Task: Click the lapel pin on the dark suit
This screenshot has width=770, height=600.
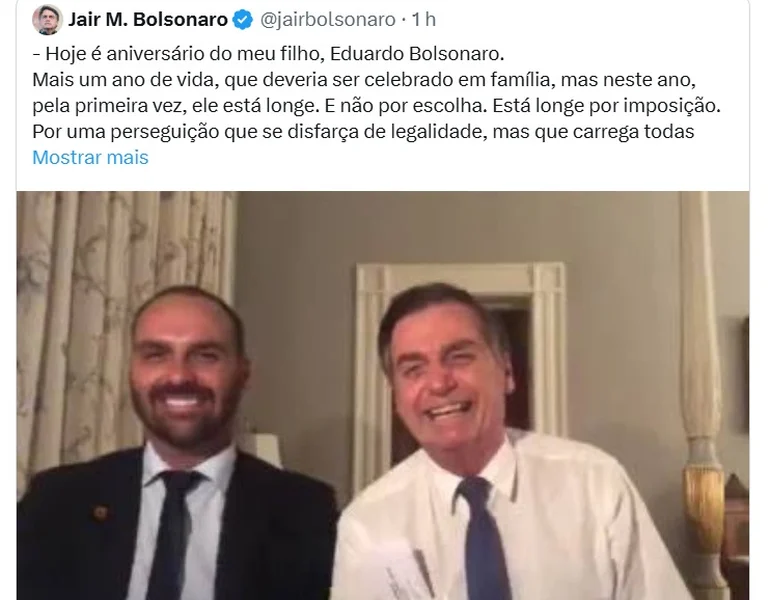Action: tap(101, 513)
